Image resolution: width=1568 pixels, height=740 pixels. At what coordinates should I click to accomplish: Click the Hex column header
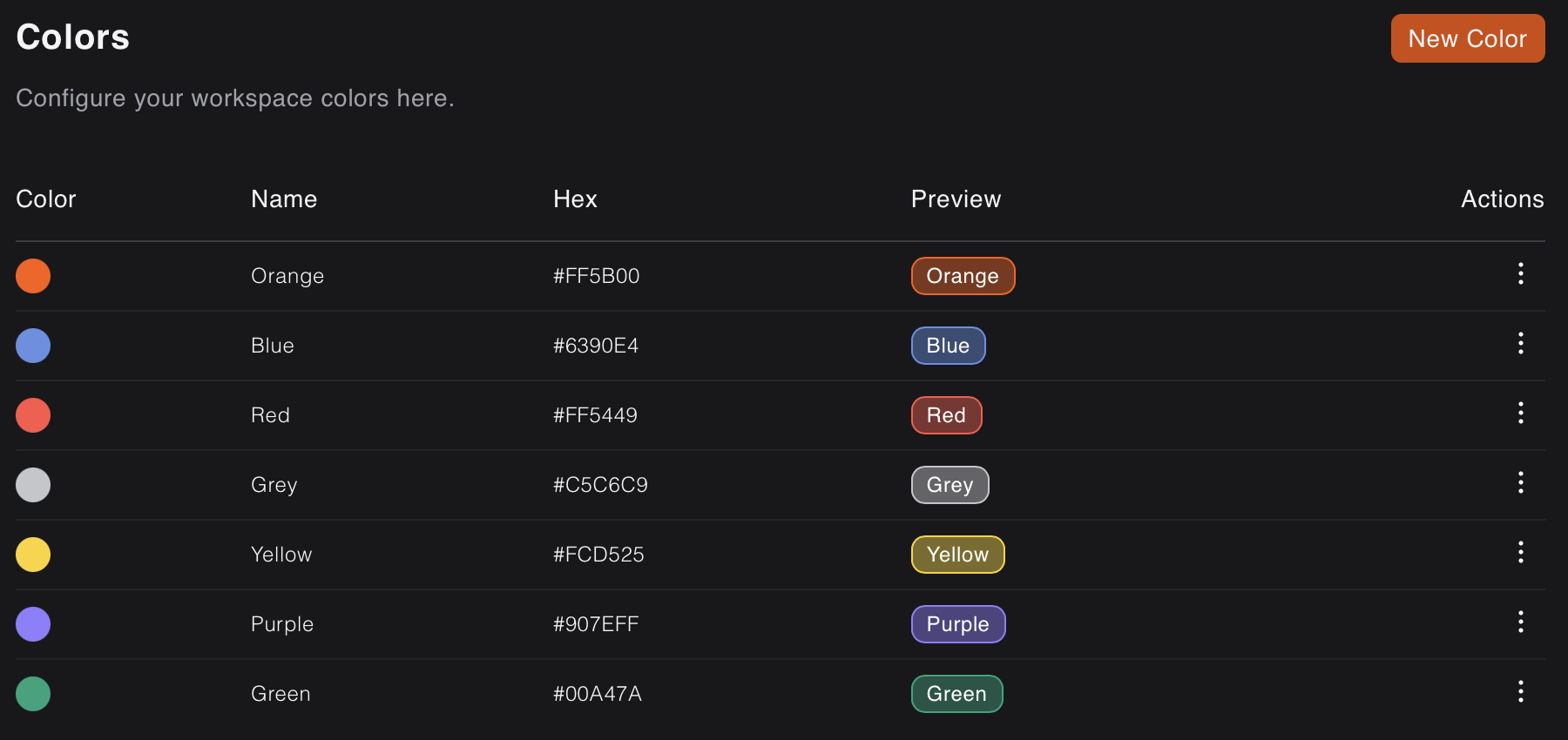pyautogui.click(x=575, y=199)
